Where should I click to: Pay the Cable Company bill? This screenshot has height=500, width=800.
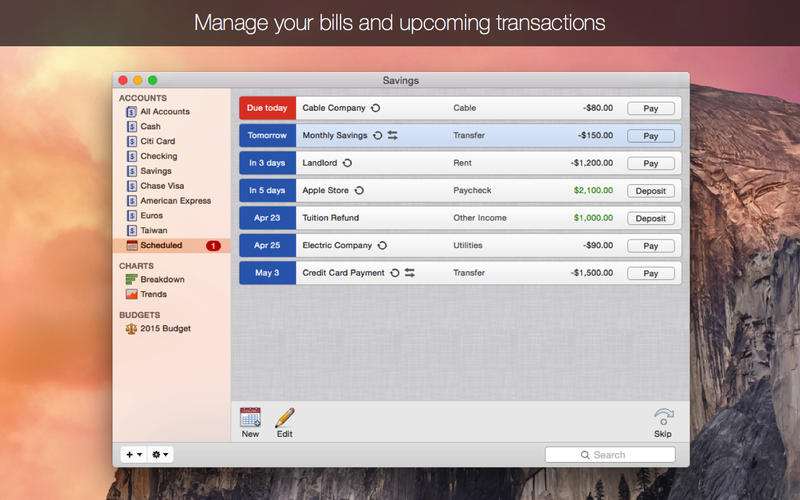pyautogui.click(x=650, y=108)
